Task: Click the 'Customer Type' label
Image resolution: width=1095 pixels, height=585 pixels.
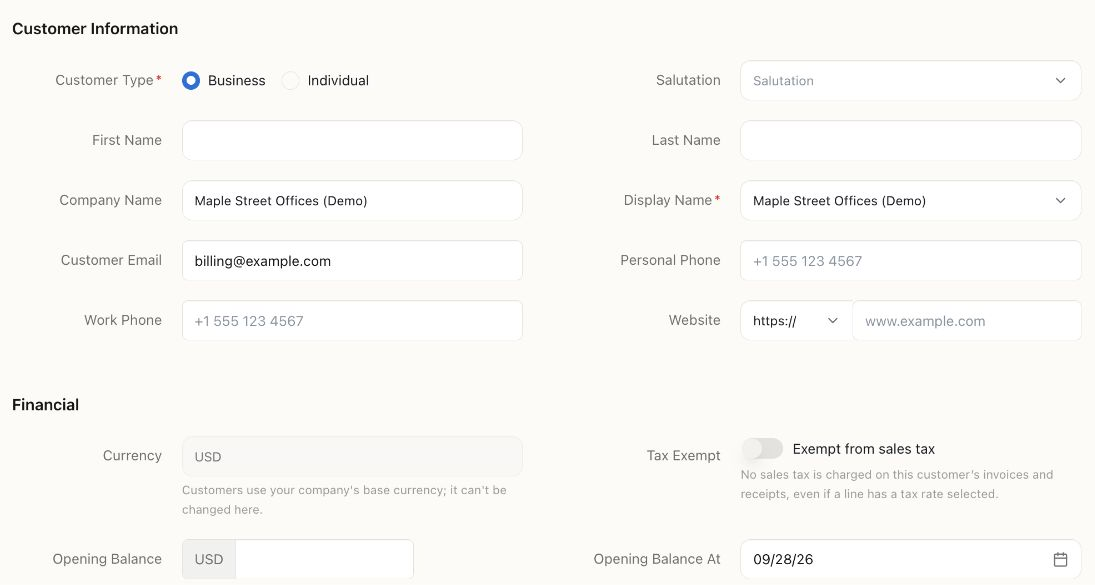Action: click(104, 80)
